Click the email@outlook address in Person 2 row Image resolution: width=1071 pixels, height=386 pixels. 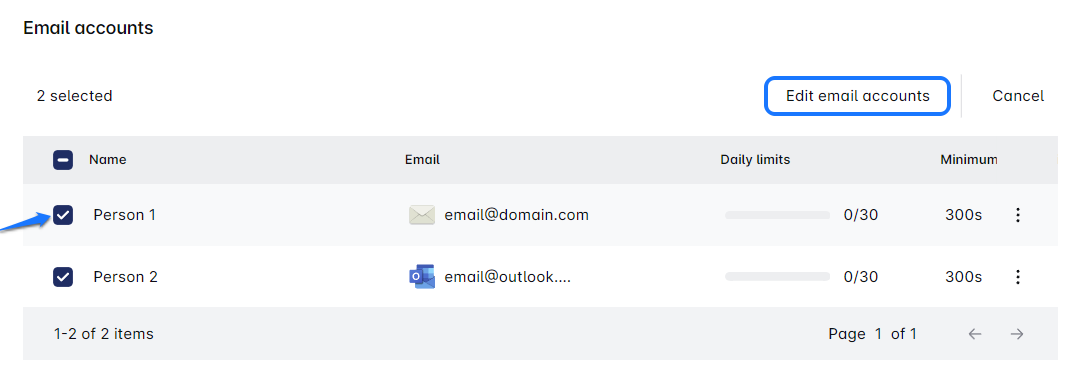coord(507,277)
